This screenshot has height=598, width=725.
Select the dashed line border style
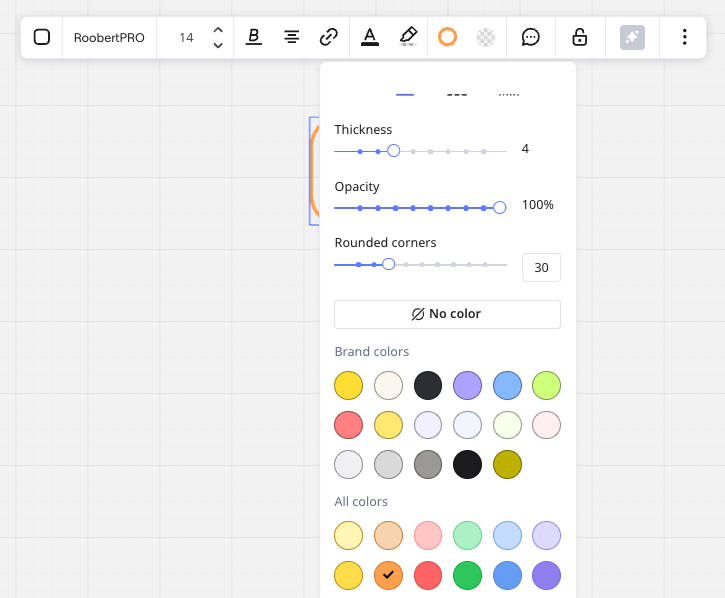point(457,95)
